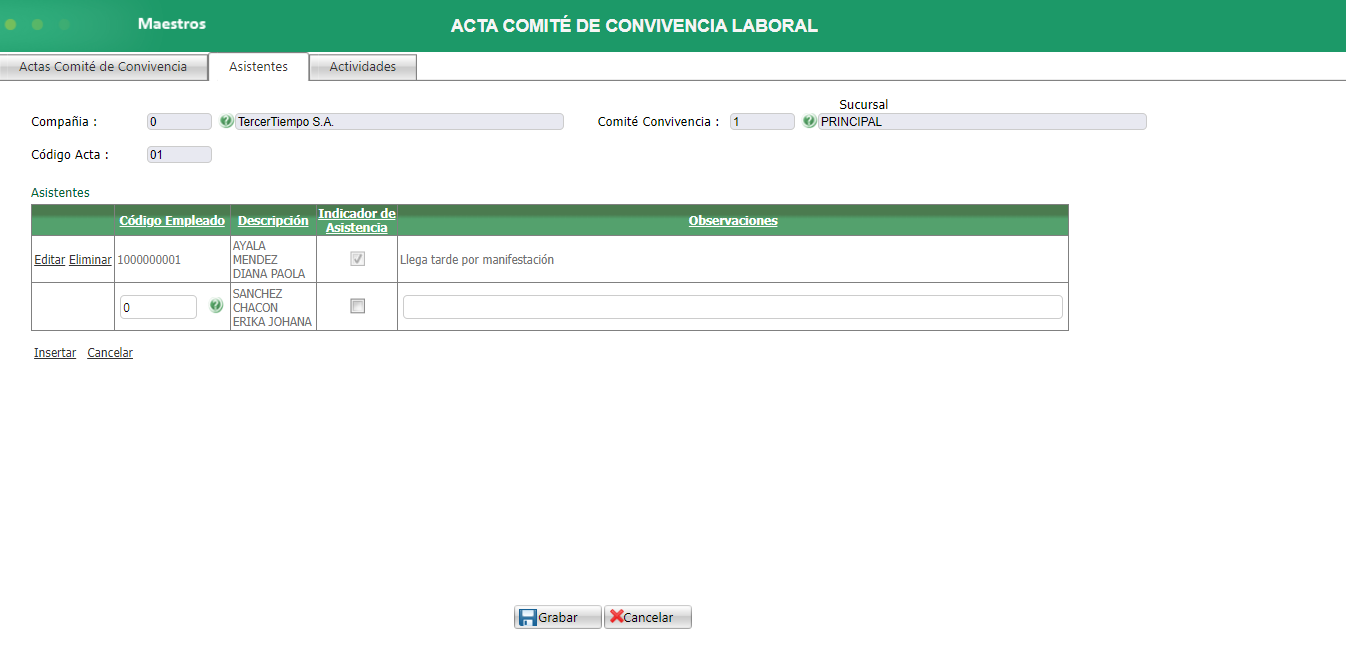Viewport: 1346px width, 650px height.
Task: Switch to the Actividades tab
Action: [x=362, y=66]
